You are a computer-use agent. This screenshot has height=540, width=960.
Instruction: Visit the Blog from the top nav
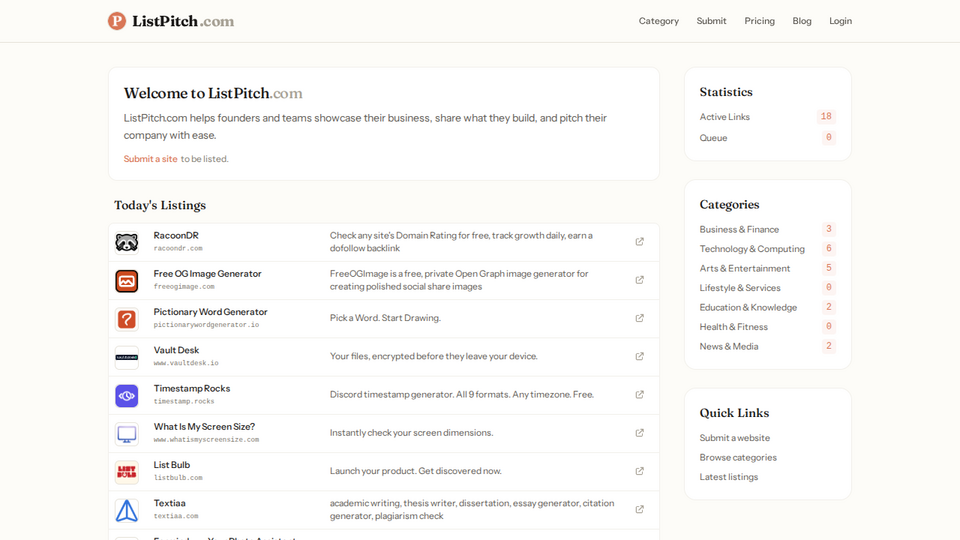tap(802, 21)
